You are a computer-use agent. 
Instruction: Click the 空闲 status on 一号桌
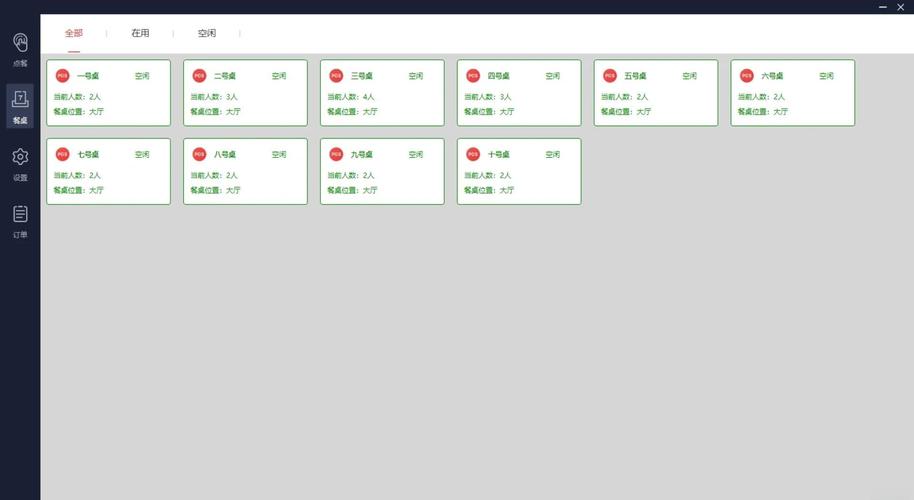coord(142,76)
